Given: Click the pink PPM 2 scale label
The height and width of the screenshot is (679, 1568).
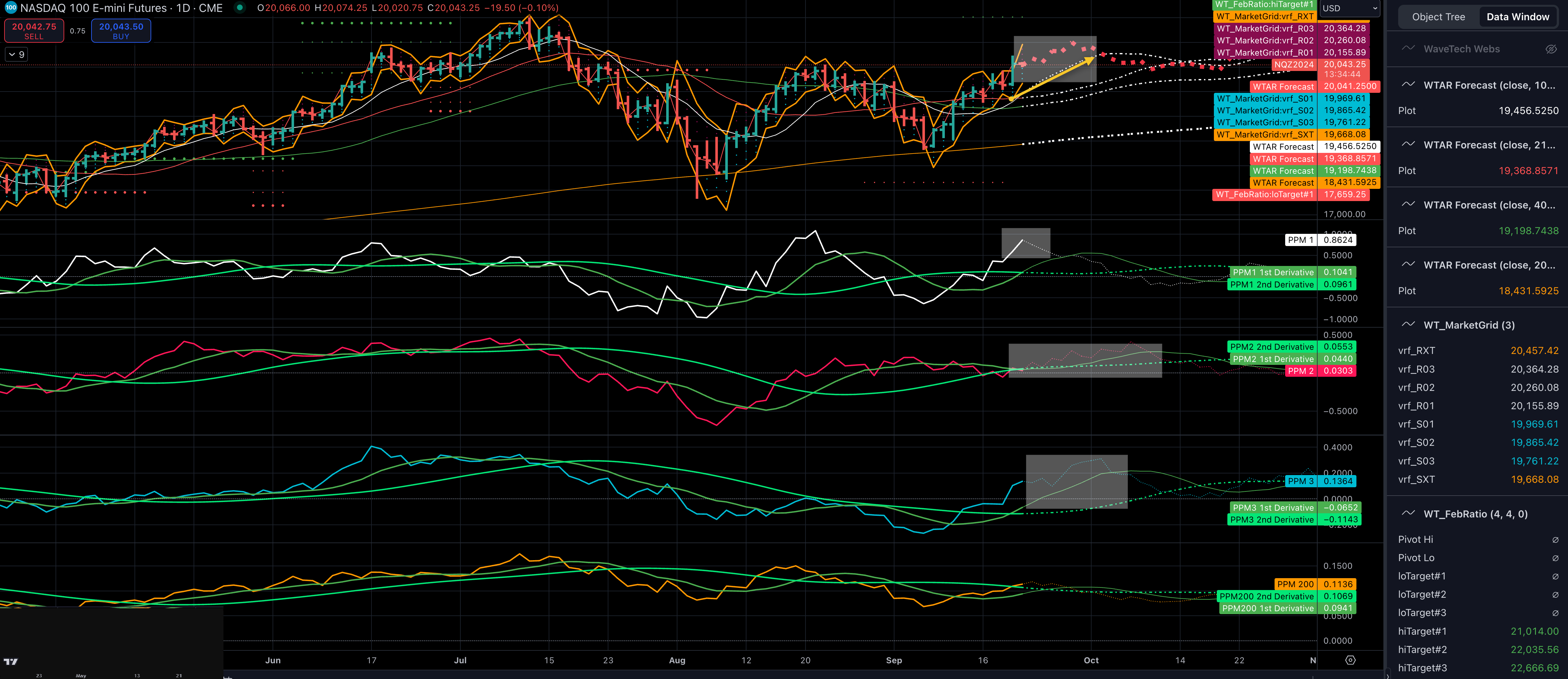Looking at the screenshot, I should click(1302, 371).
